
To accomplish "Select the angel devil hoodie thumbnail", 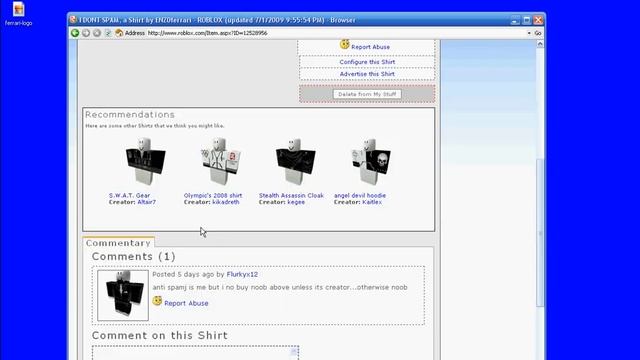I will [371, 162].
